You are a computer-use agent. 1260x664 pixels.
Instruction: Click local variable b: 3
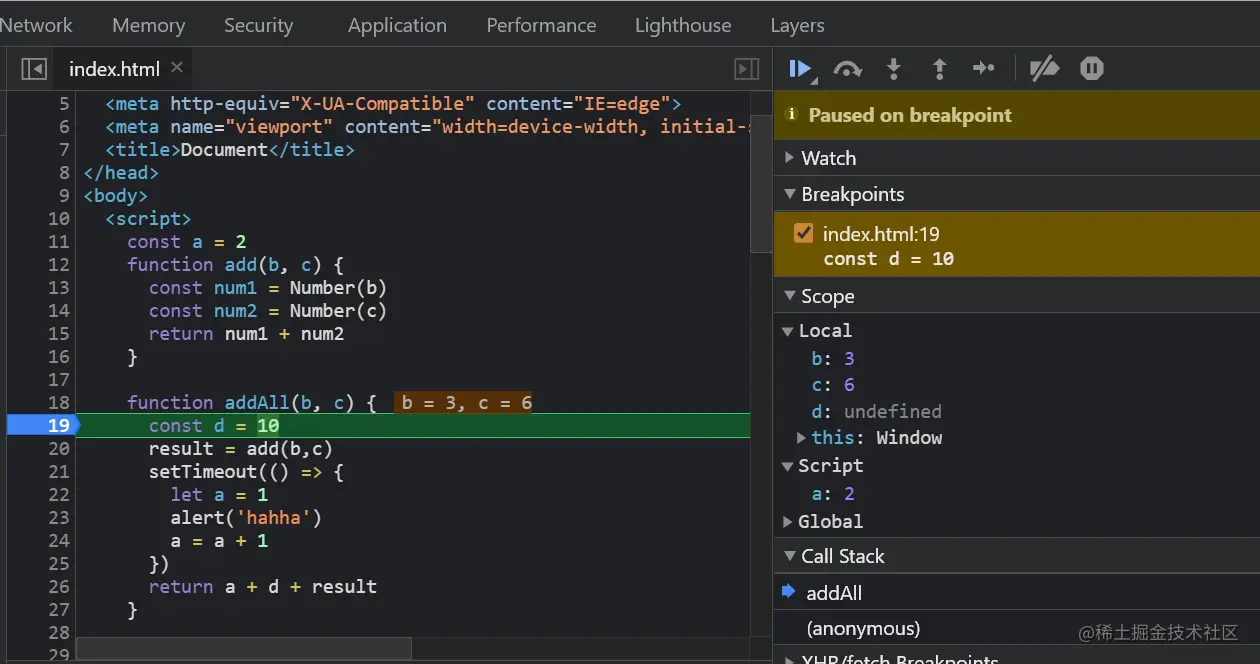point(833,358)
